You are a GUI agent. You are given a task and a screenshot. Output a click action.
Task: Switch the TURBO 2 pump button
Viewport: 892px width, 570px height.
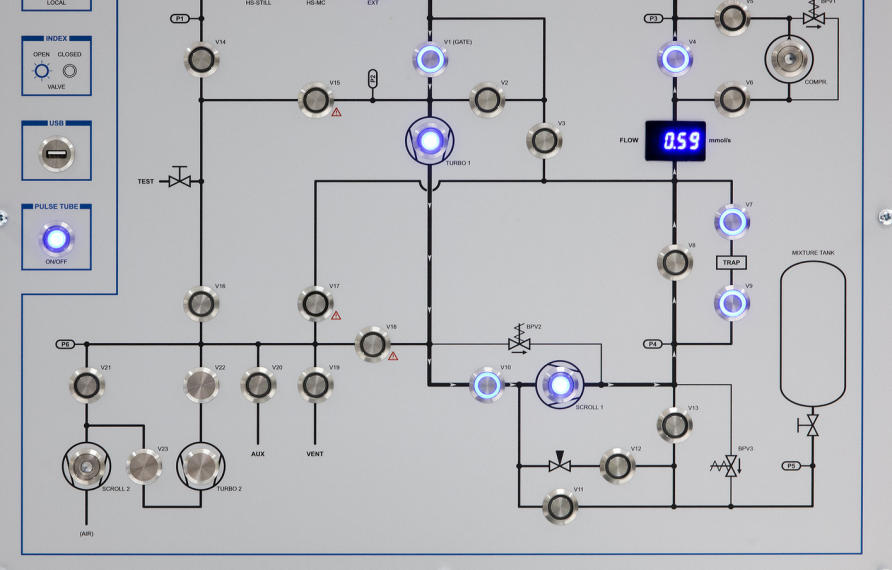[x=201, y=466]
